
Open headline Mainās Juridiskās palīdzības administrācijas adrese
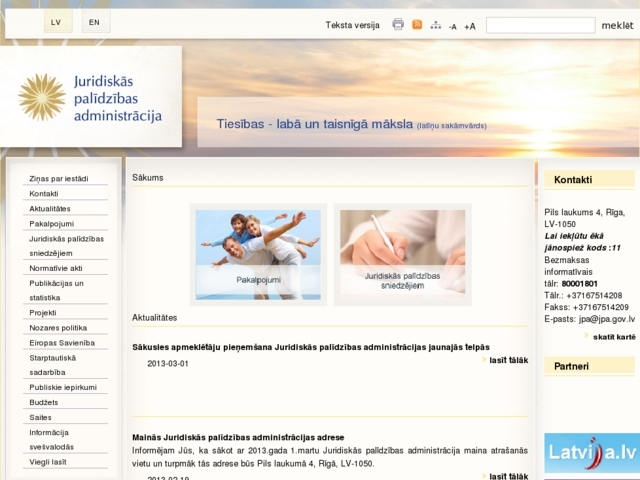238,438
